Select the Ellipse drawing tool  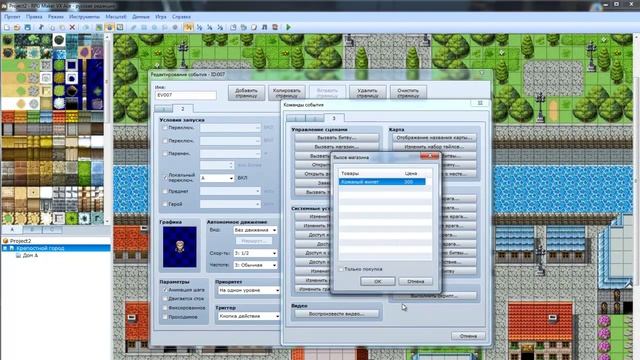[x=154, y=27]
